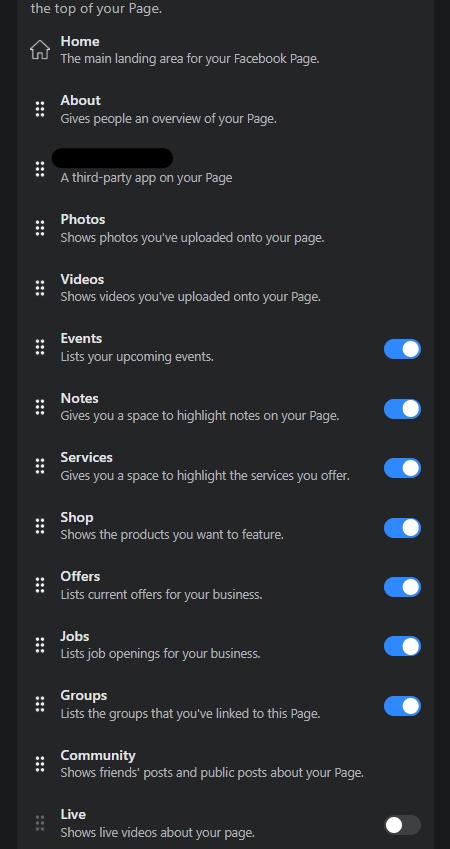
Task: Enable the Live tab toggle
Action: pyautogui.click(x=402, y=825)
